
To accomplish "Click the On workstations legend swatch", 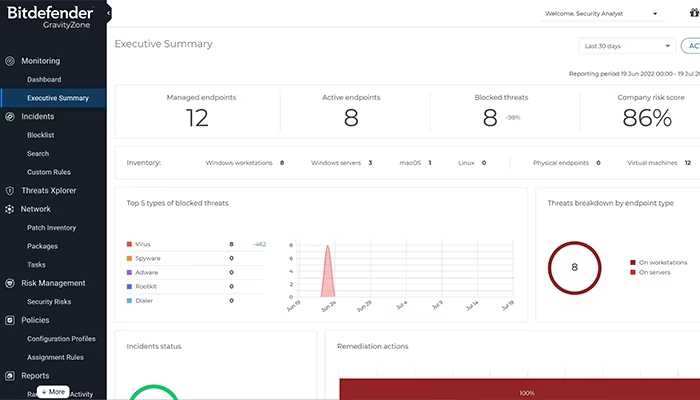I will pyautogui.click(x=633, y=262).
